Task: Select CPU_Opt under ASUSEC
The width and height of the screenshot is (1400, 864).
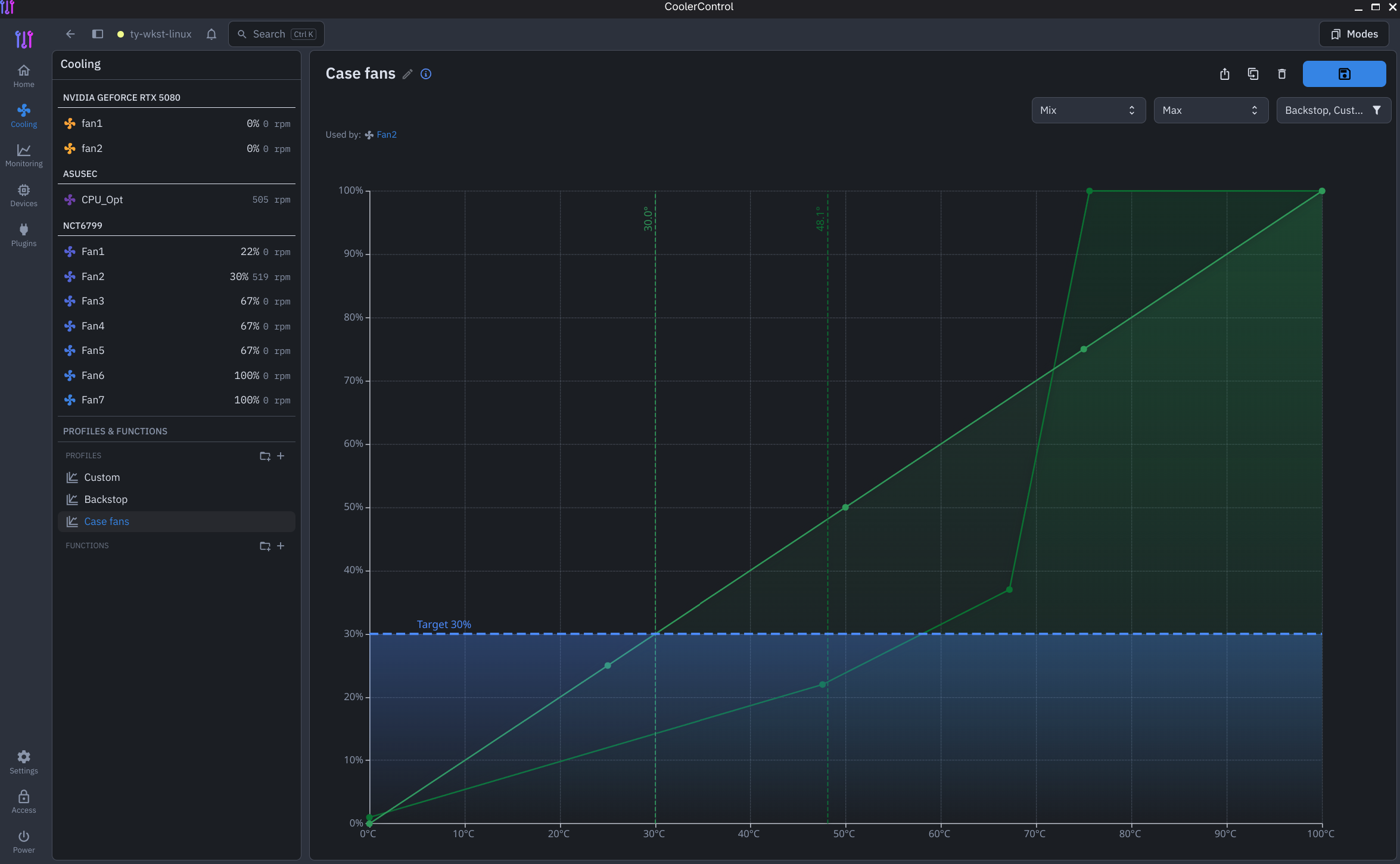Action: (x=176, y=200)
